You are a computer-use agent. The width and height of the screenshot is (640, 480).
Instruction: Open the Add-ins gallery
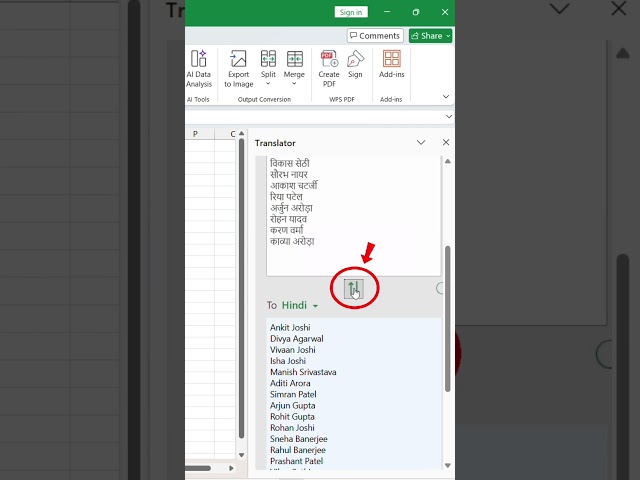[391, 64]
